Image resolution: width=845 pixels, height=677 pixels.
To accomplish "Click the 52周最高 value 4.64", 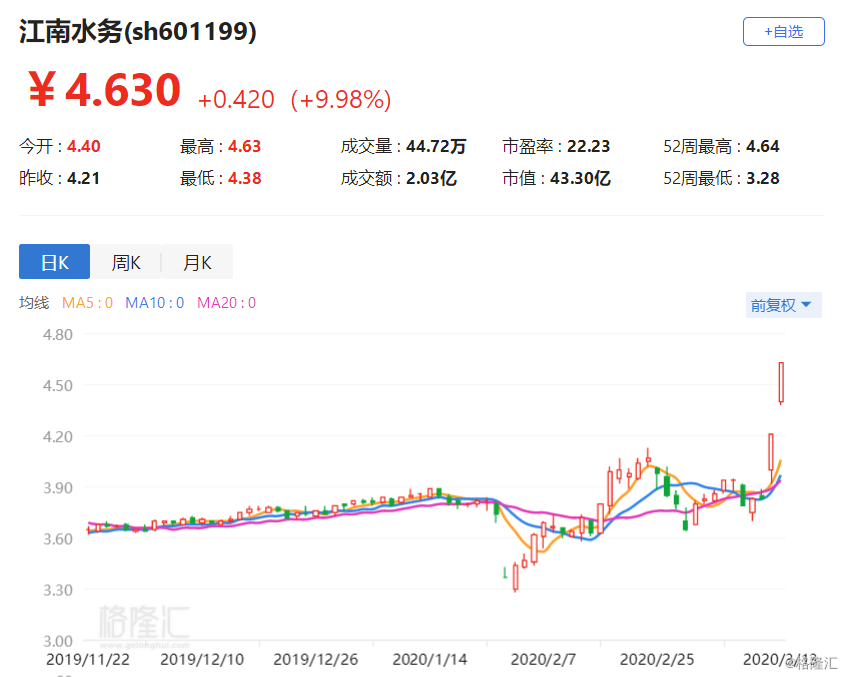I will click(763, 146).
